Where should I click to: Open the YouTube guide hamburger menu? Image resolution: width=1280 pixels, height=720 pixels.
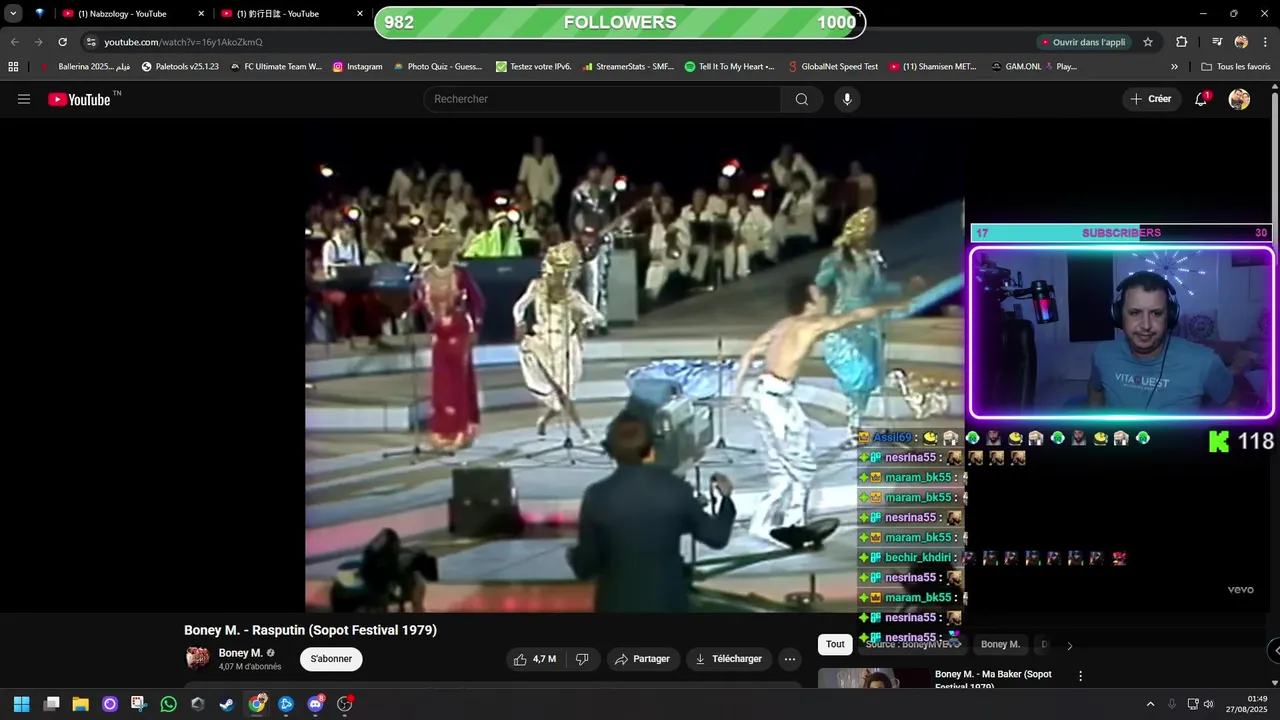point(24,99)
